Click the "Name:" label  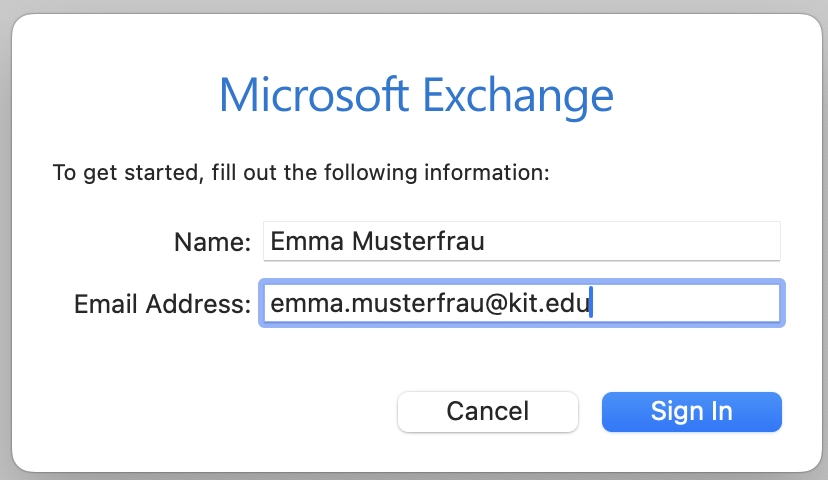212,242
